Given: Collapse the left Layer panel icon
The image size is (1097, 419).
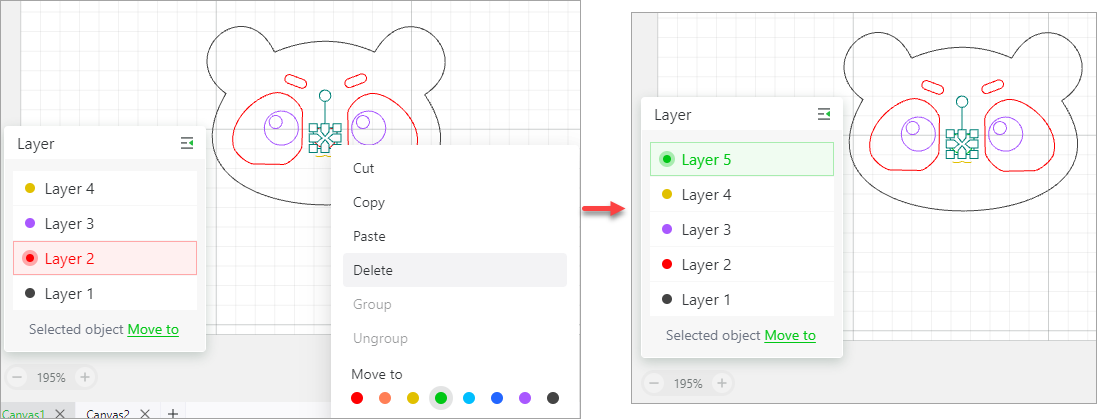Looking at the screenshot, I should tap(187, 143).
